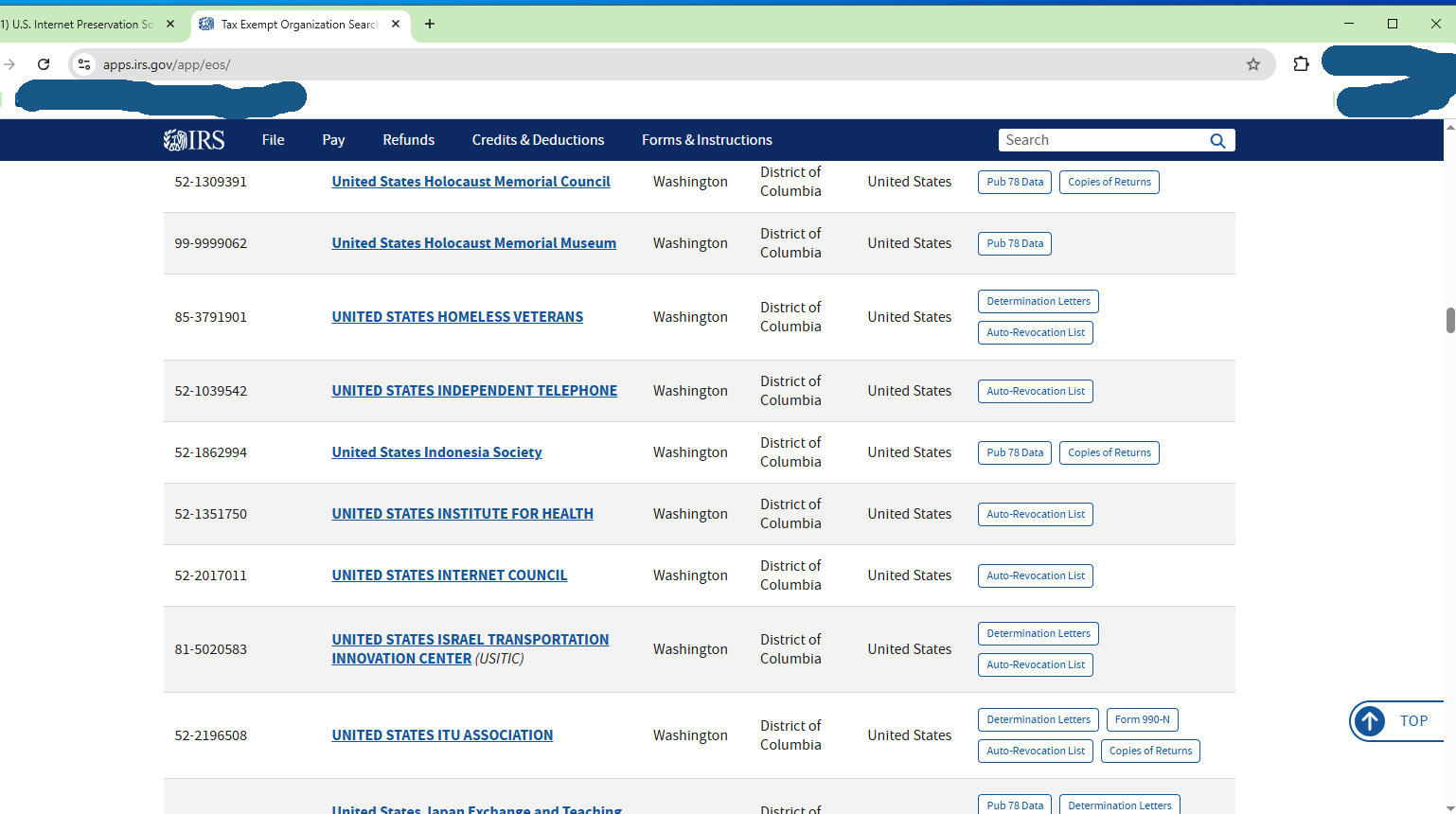Switch to the U.S. Internet Preservation tab
The image size is (1456, 814).
78,25
